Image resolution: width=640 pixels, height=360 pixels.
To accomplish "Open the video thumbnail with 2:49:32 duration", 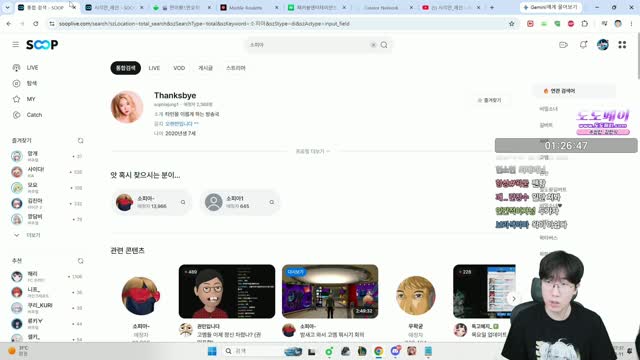I will [330, 291].
